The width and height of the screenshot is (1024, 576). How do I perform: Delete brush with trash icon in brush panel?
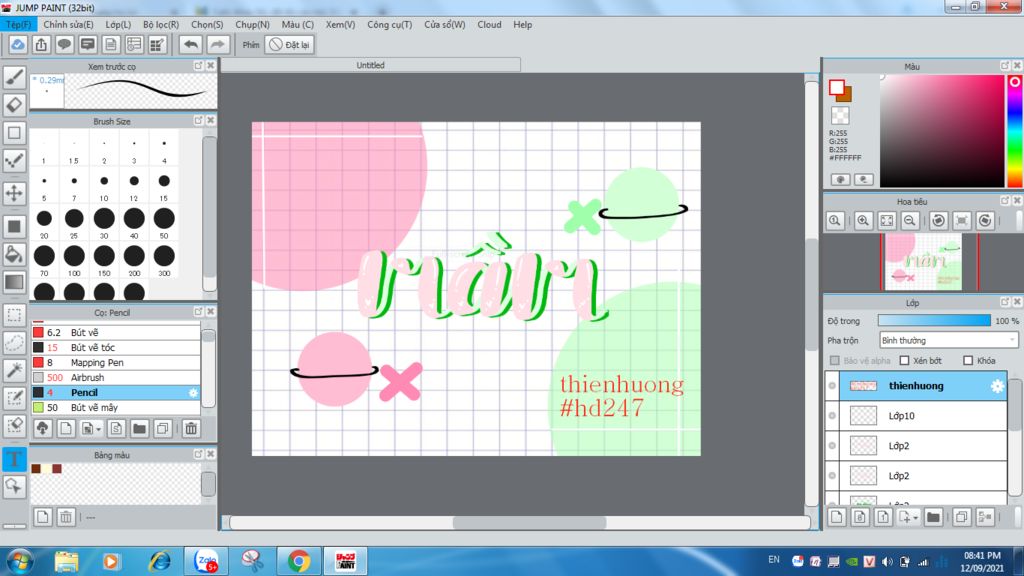[x=191, y=428]
